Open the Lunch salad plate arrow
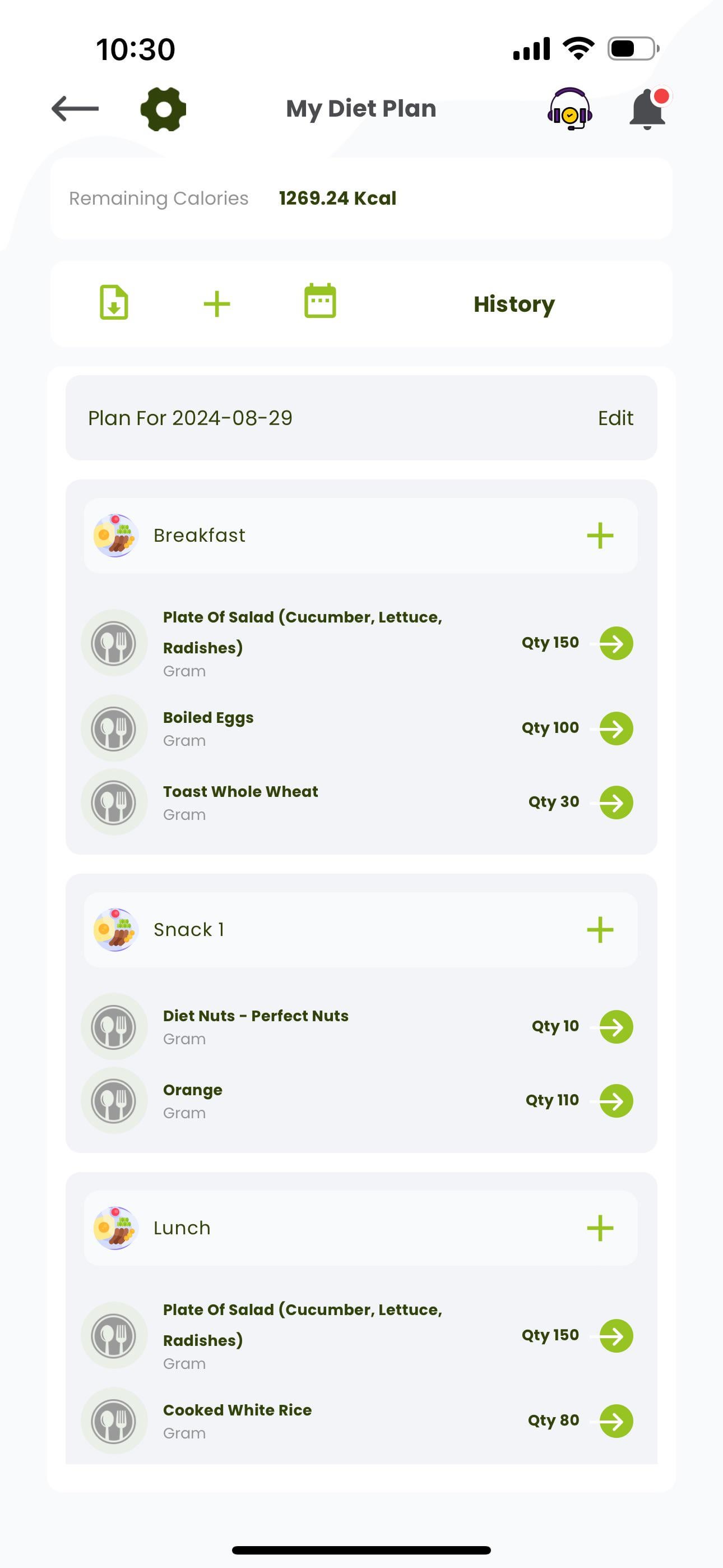This screenshot has height=1568, width=723. (x=616, y=1335)
